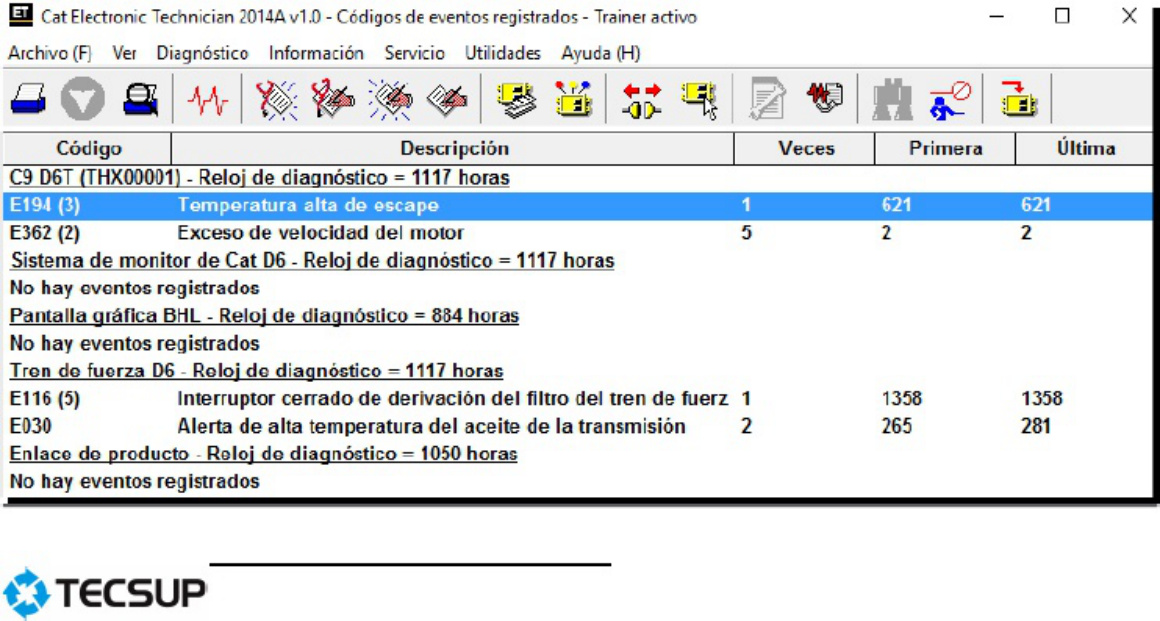
Task: Open print preview with magnifier printer icon
Action: [141, 98]
